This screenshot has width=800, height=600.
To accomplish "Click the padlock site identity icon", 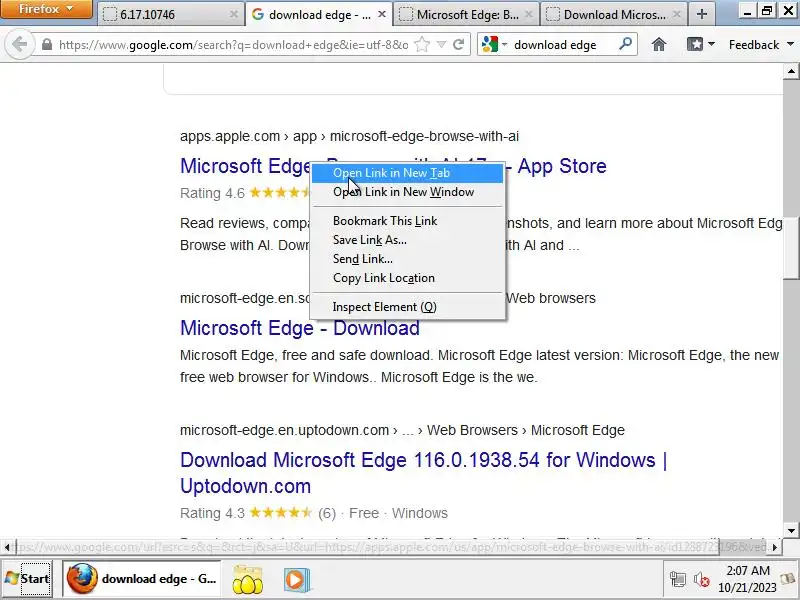I will (47, 45).
